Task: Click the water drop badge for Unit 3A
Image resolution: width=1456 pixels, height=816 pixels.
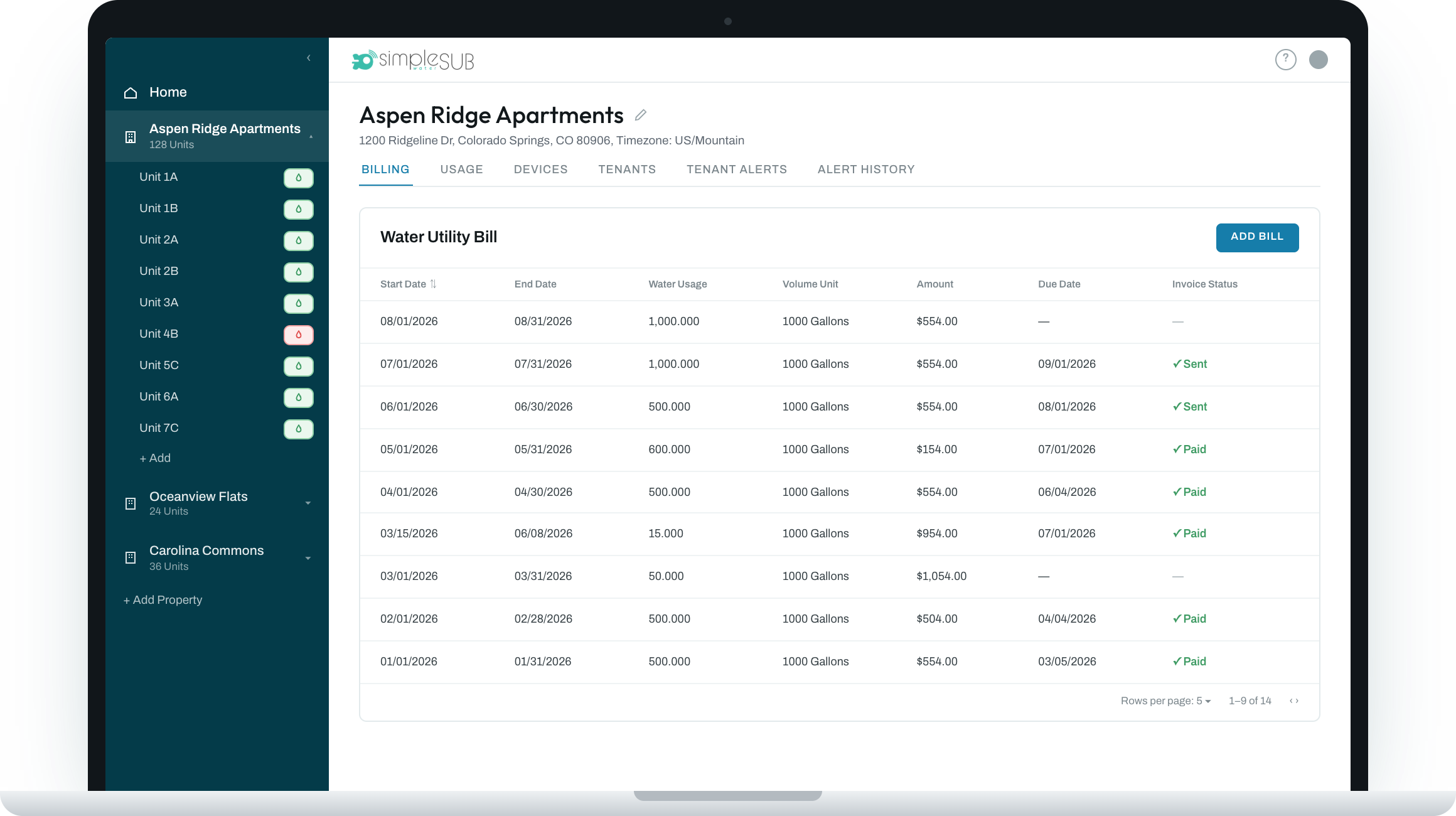Action: 299,303
